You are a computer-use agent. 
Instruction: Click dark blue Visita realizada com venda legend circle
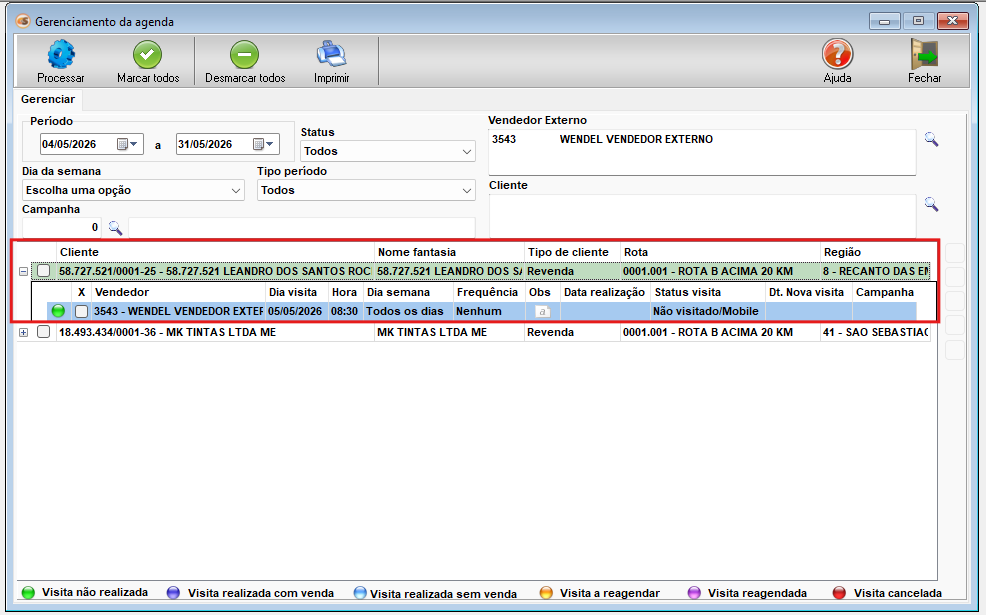174,592
